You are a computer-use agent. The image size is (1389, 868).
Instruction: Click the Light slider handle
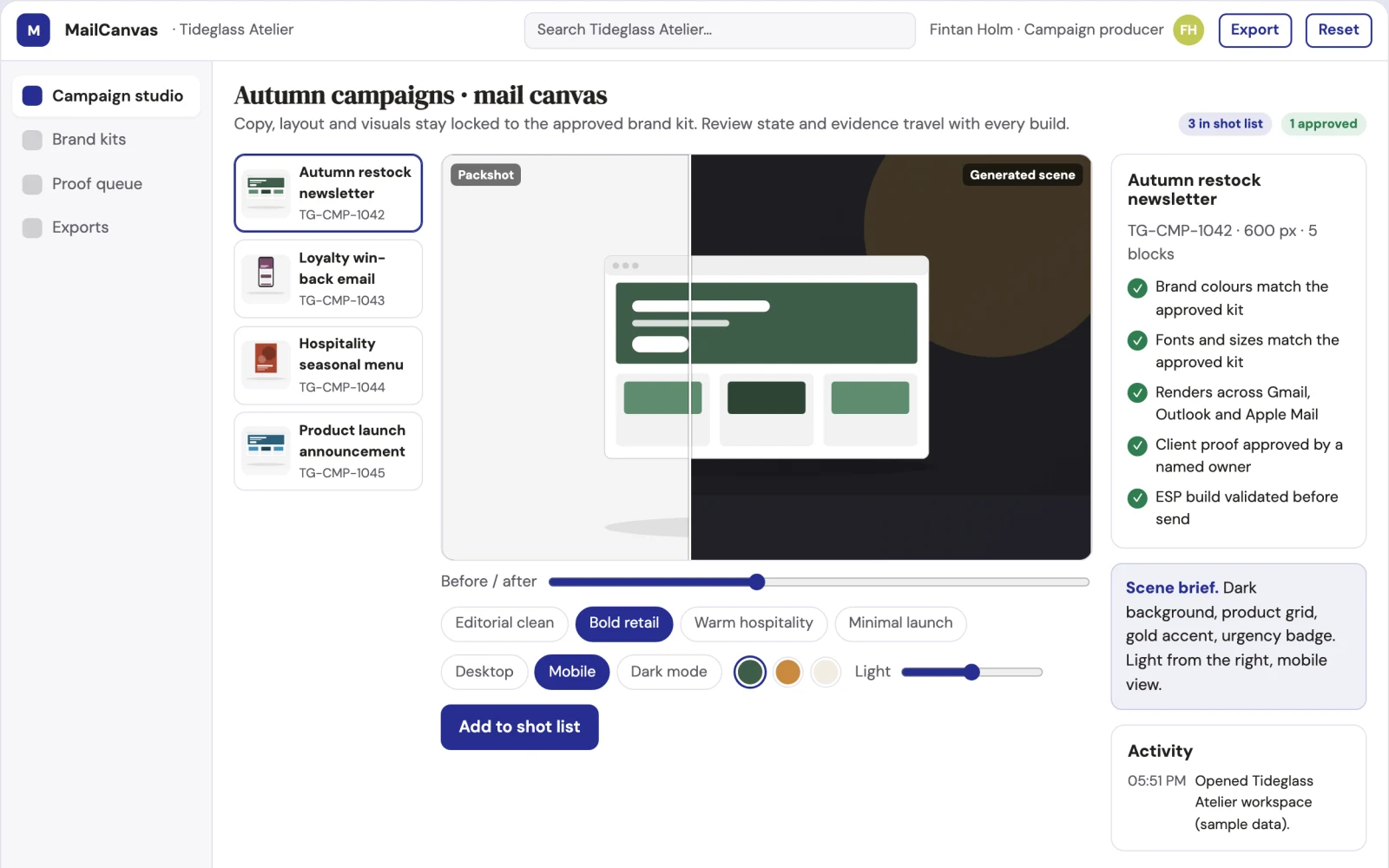click(x=972, y=672)
